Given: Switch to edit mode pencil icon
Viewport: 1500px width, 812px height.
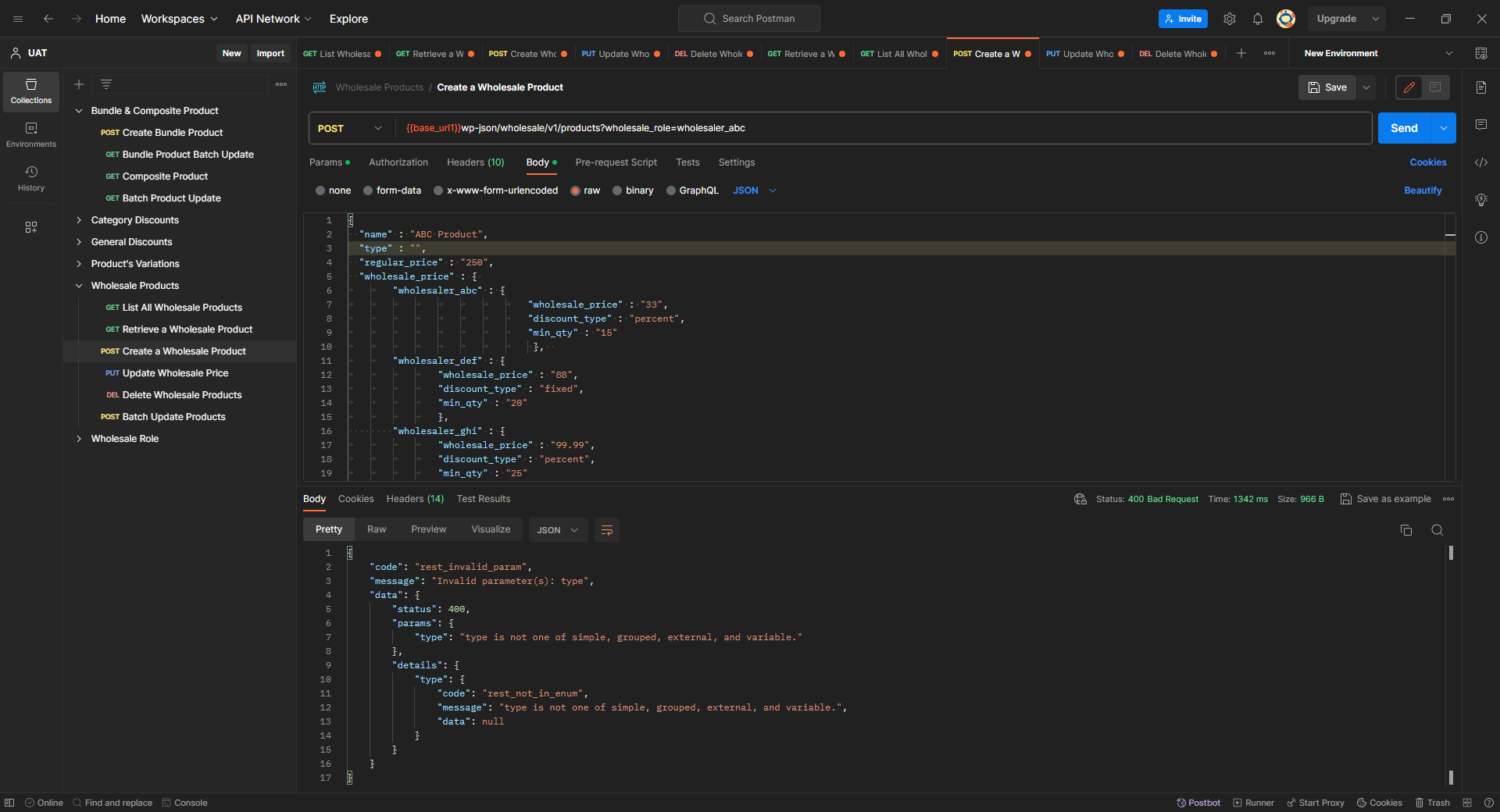Looking at the screenshot, I should (x=1409, y=87).
